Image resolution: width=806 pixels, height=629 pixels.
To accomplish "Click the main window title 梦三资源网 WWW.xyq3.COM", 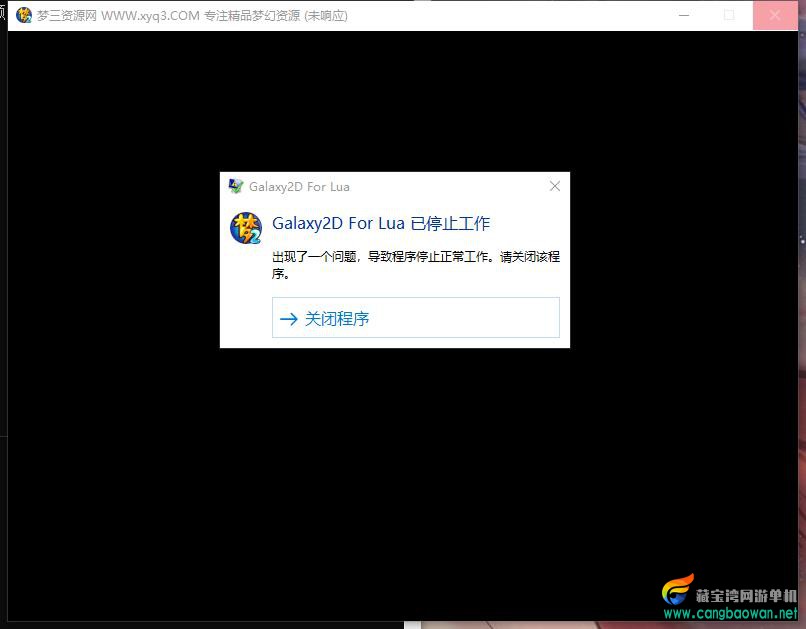I will pos(118,16).
